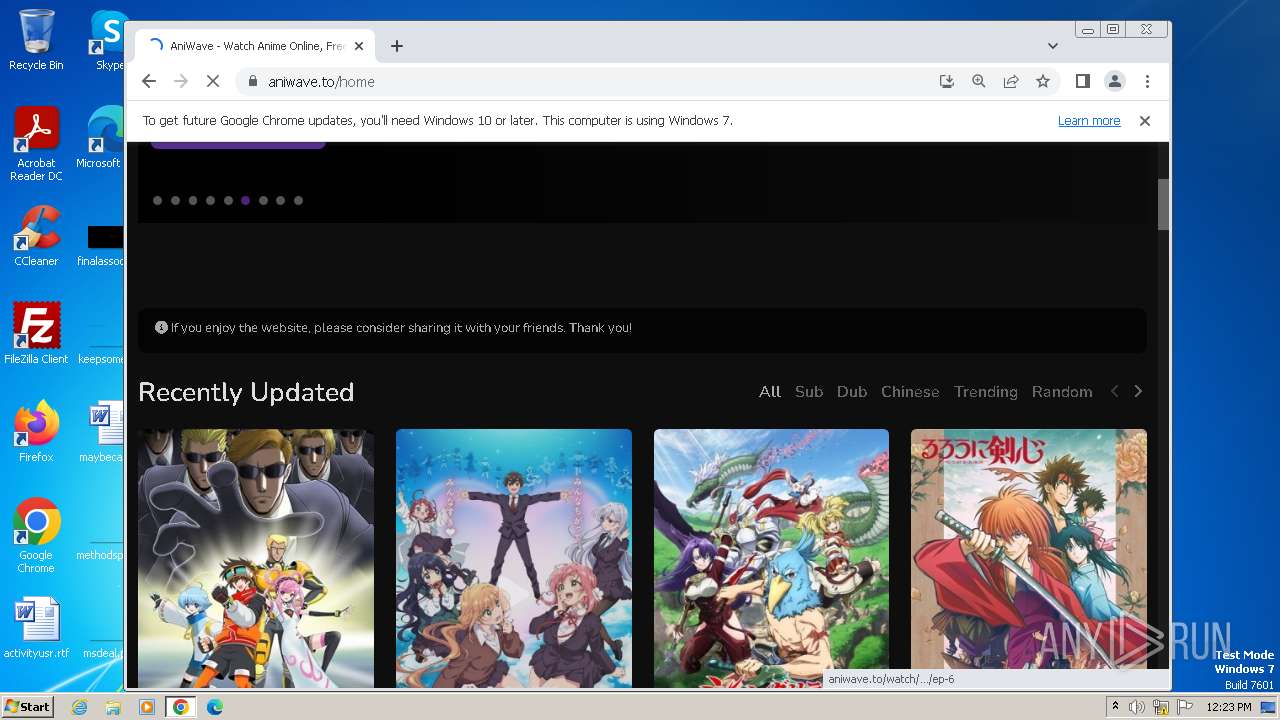Select the fourth carousel dot

click(210, 200)
